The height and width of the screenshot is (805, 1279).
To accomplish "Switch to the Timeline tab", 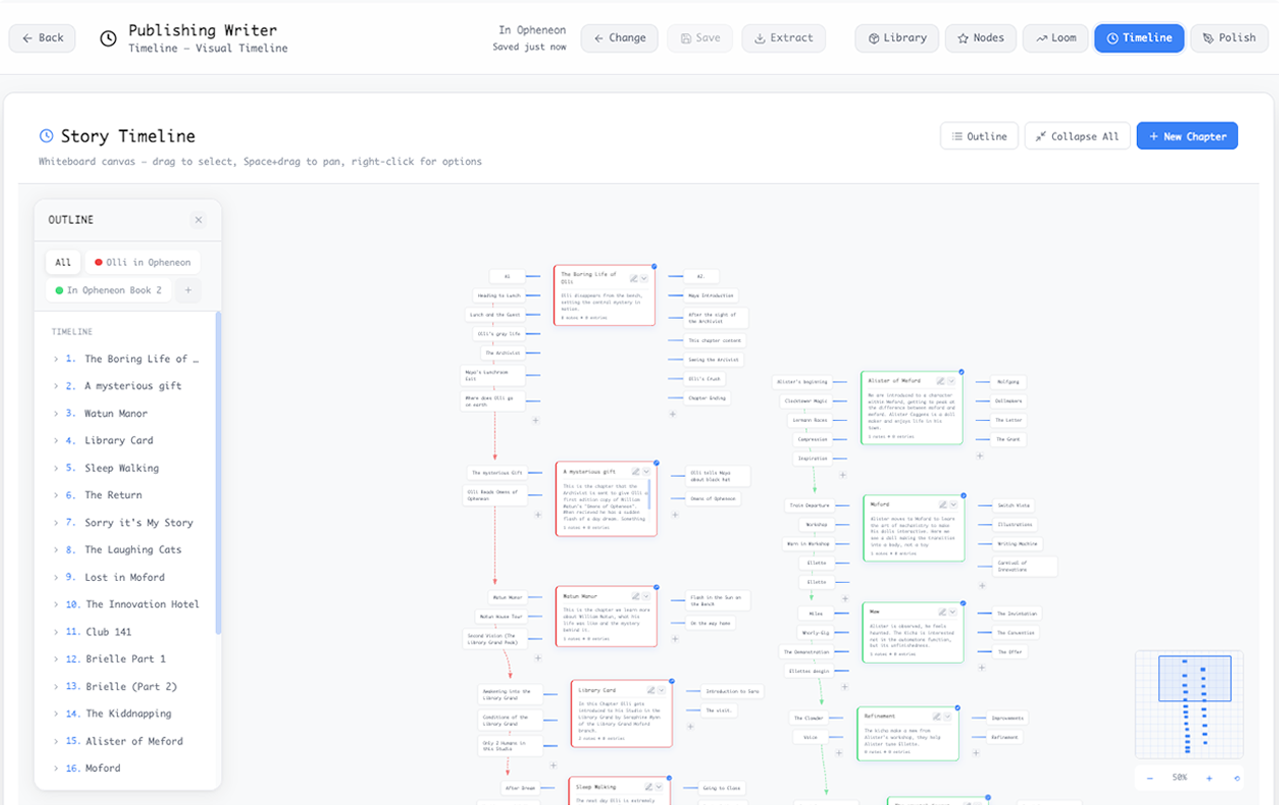I will [x=1139, y=37].
